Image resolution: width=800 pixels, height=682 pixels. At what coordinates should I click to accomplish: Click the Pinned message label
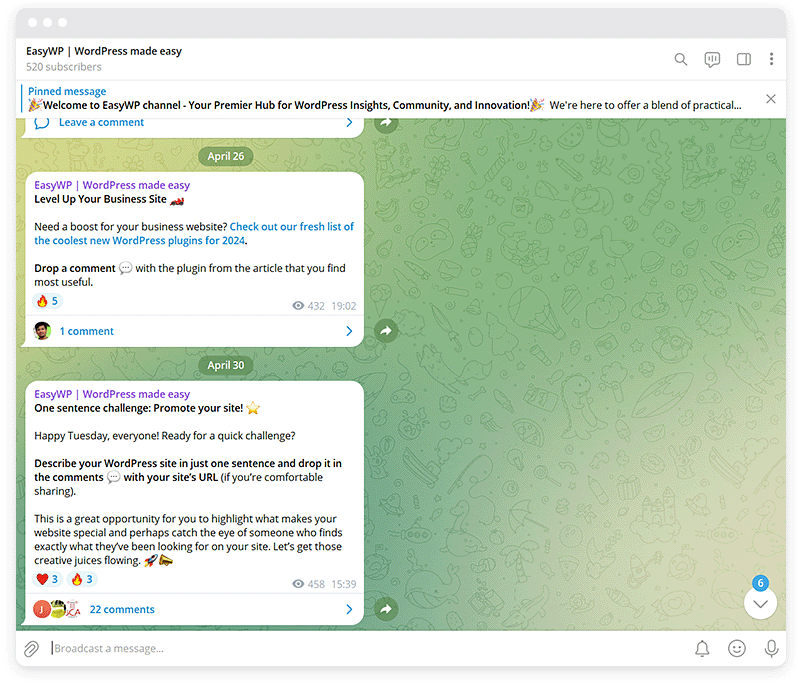[x=67, y=91]
